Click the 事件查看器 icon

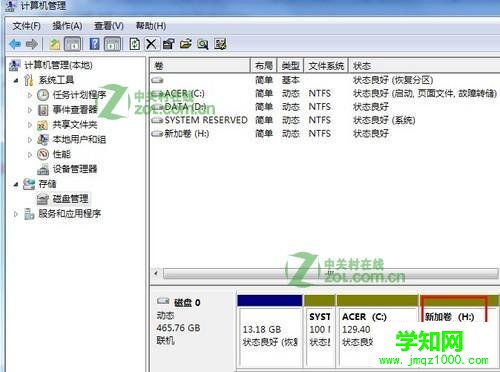click(43, 110)
